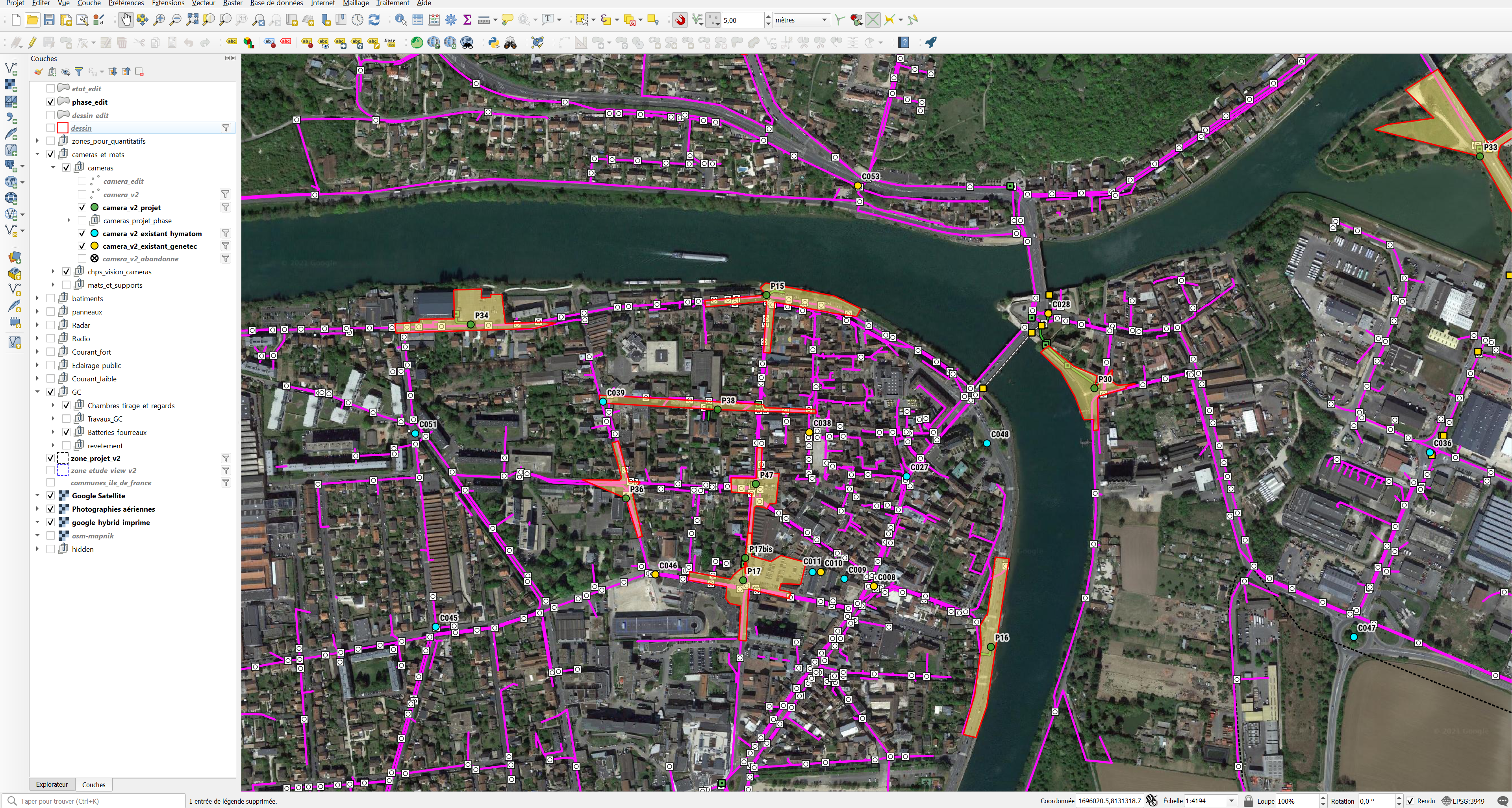1512x808 pixels.
Task: Open the Vecteur menu
Action: pos(204,3)
